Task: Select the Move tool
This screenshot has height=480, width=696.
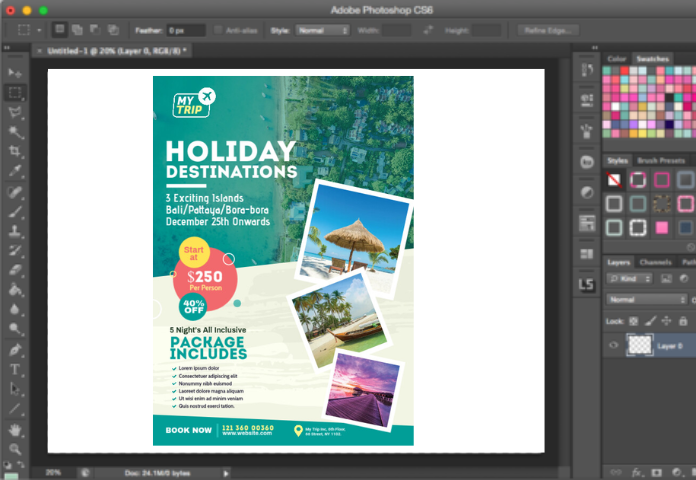Action: click(15, 73)
